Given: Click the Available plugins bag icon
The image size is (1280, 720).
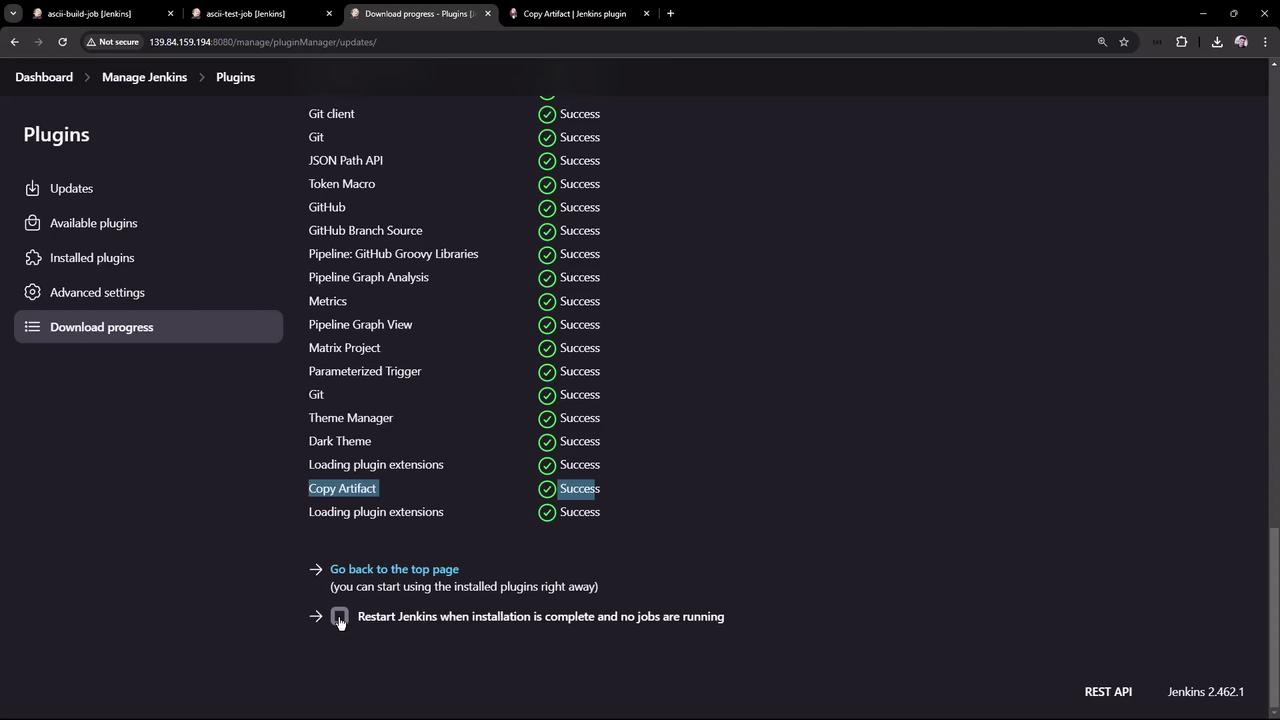Looking at the screenshot, I should (x=32, y=223).
